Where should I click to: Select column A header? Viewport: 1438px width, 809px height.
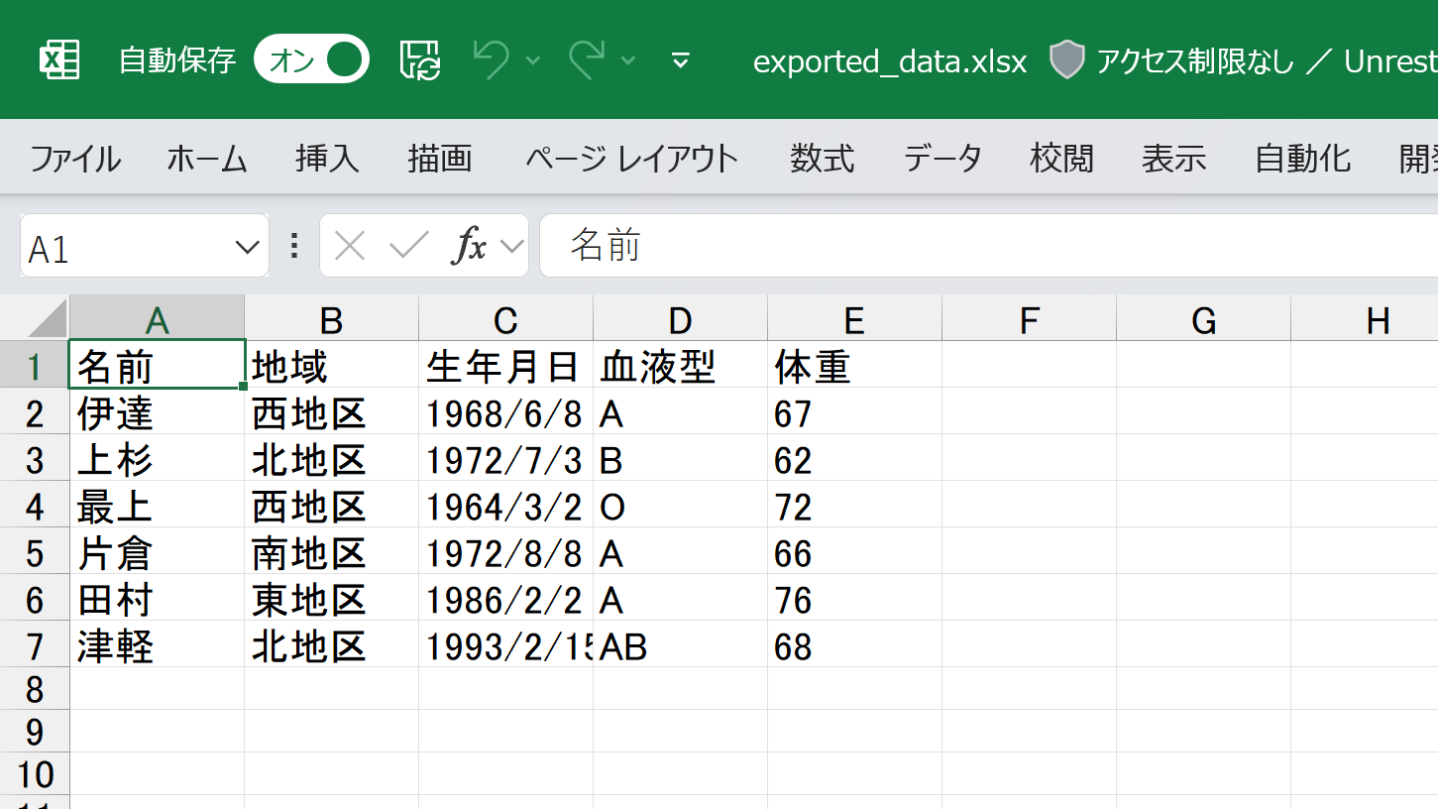[157, 319]
